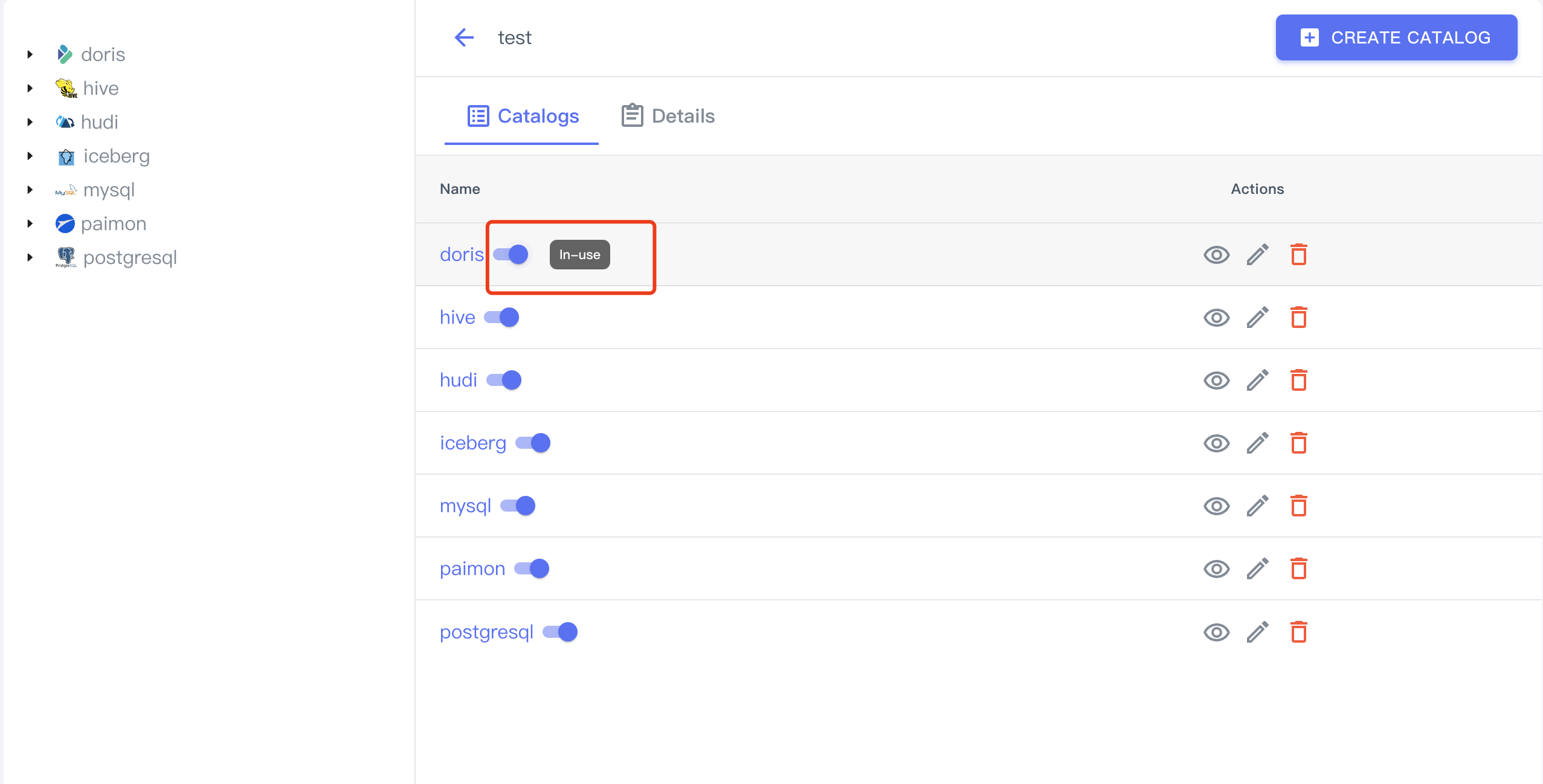Expand the doris tree node arrow
Screen dimensions: 1543x784
click(30, 54)
